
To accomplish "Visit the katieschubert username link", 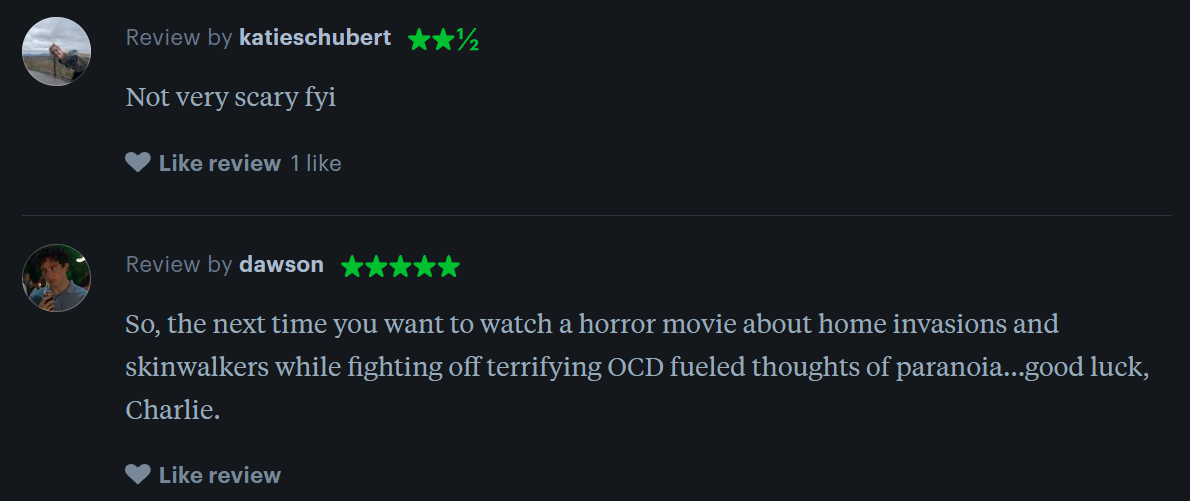I will pyautogui.click(x=315, y=38).
